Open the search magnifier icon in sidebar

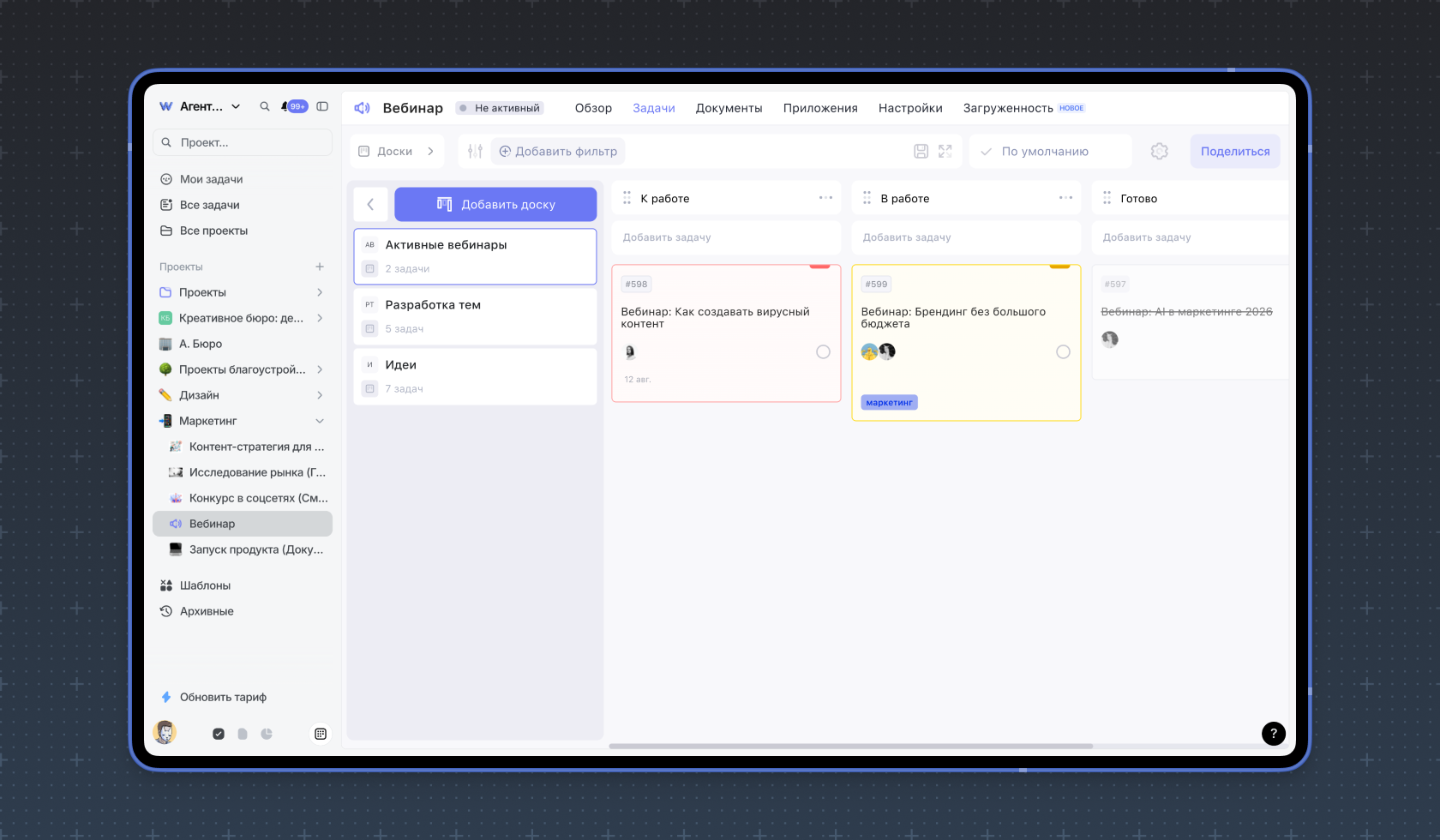click(x=265, y=106)
